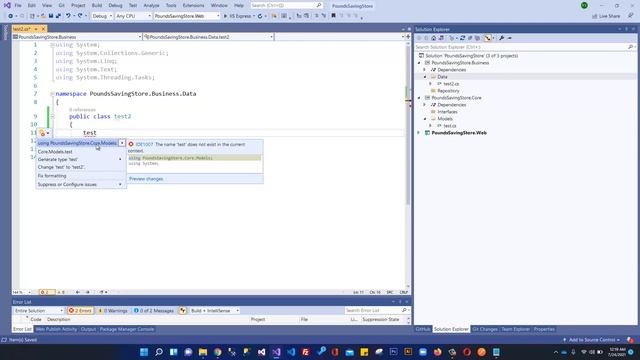This screenshot has width=640, height=360.
Task: Toggle the 0 Warnings filter button
Action: pos(113,311)
